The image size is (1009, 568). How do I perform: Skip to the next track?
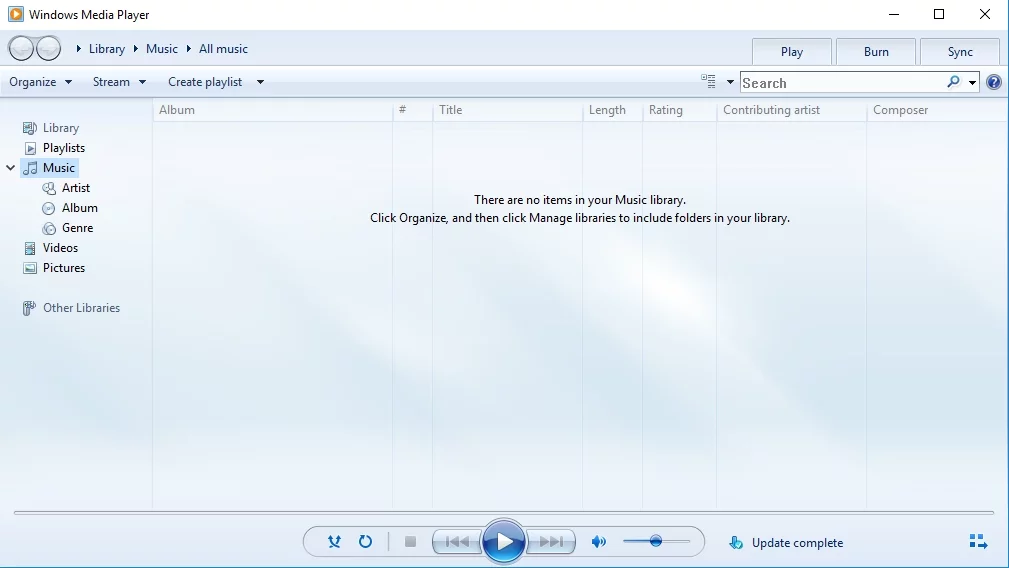click(x=551, y=542)
